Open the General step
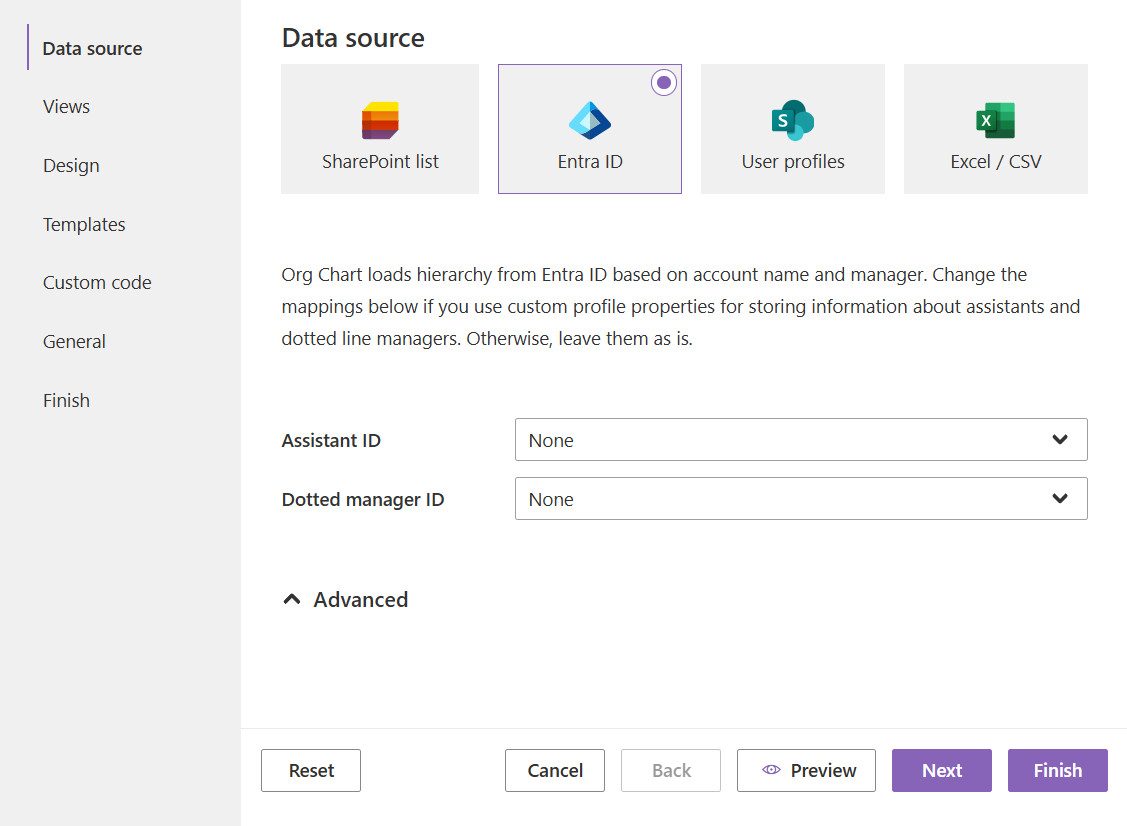Image resolution: width=1127 pixels, height=826 pixels. tap(74, 341)
